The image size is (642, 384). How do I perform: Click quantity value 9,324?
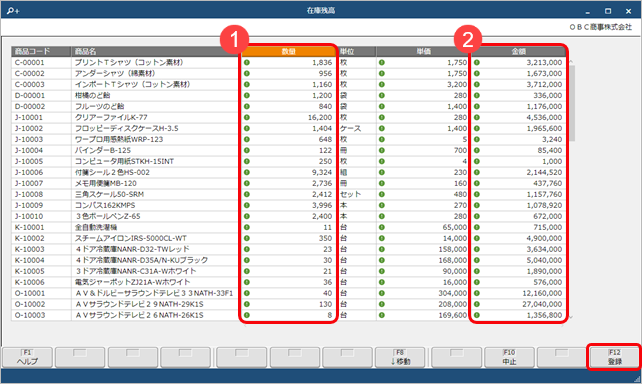tap(322, 172)
